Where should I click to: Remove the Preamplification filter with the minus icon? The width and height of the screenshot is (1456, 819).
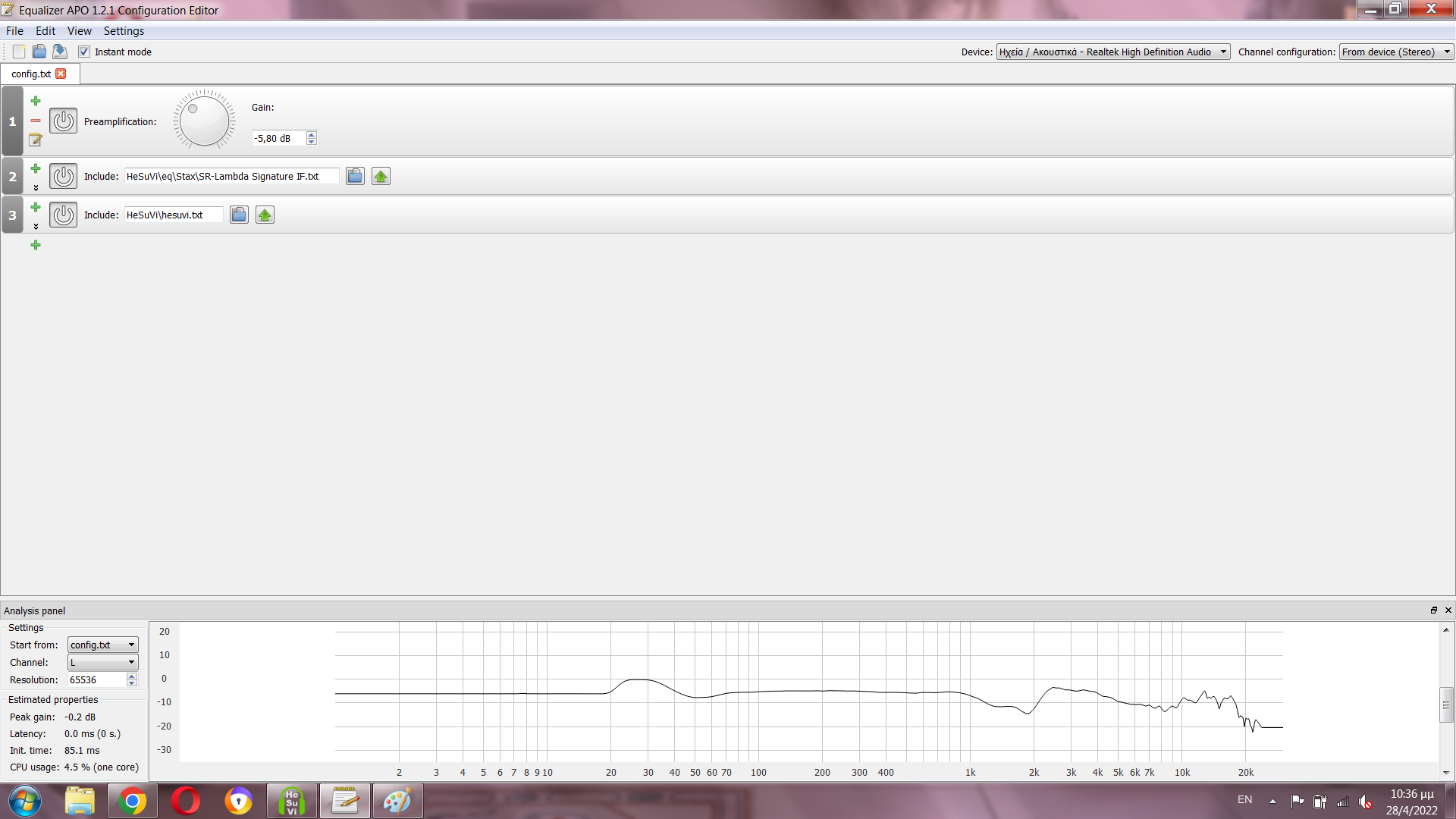point(36,121)
